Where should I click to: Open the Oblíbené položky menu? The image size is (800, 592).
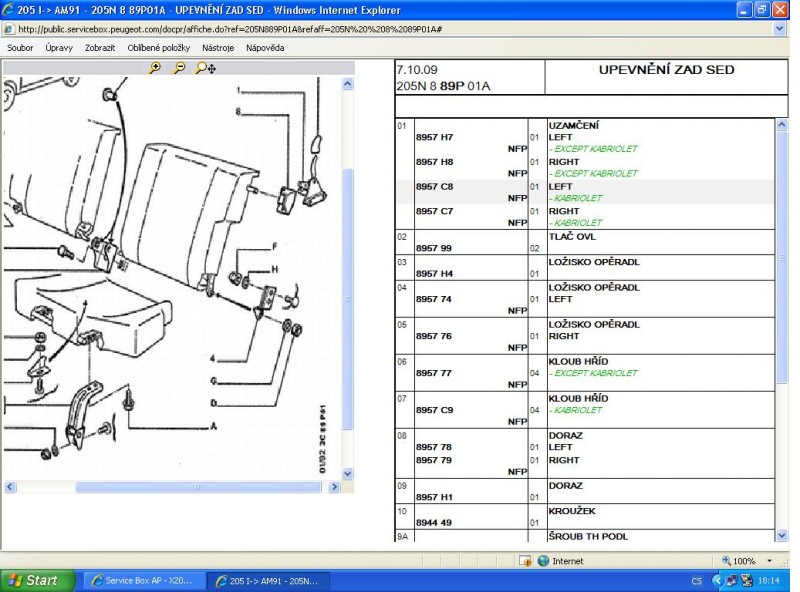click(159, 47)
